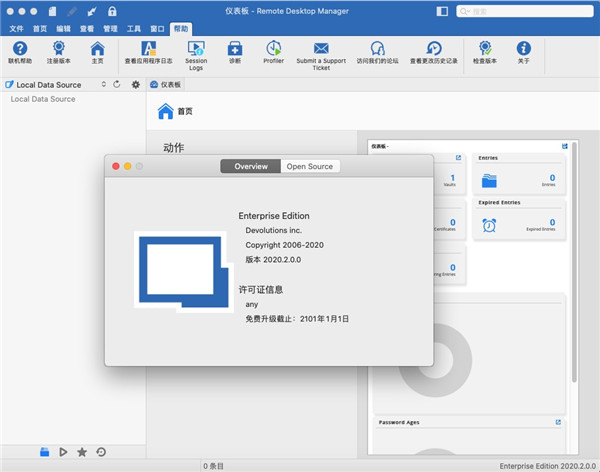Open the 查看 (View) menu tab
The height and width of the screenshot is (472, 600).
coord(87,29)
